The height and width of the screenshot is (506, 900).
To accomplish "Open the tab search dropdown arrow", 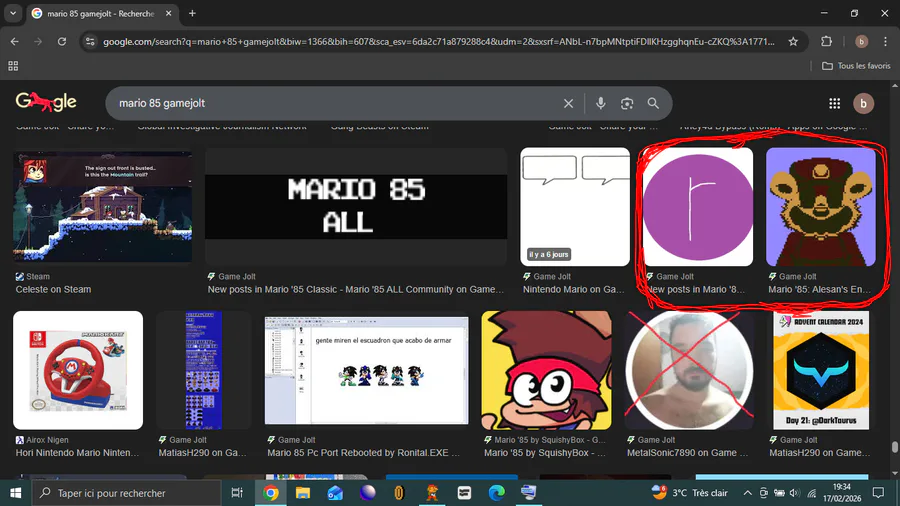I will 13,13.
